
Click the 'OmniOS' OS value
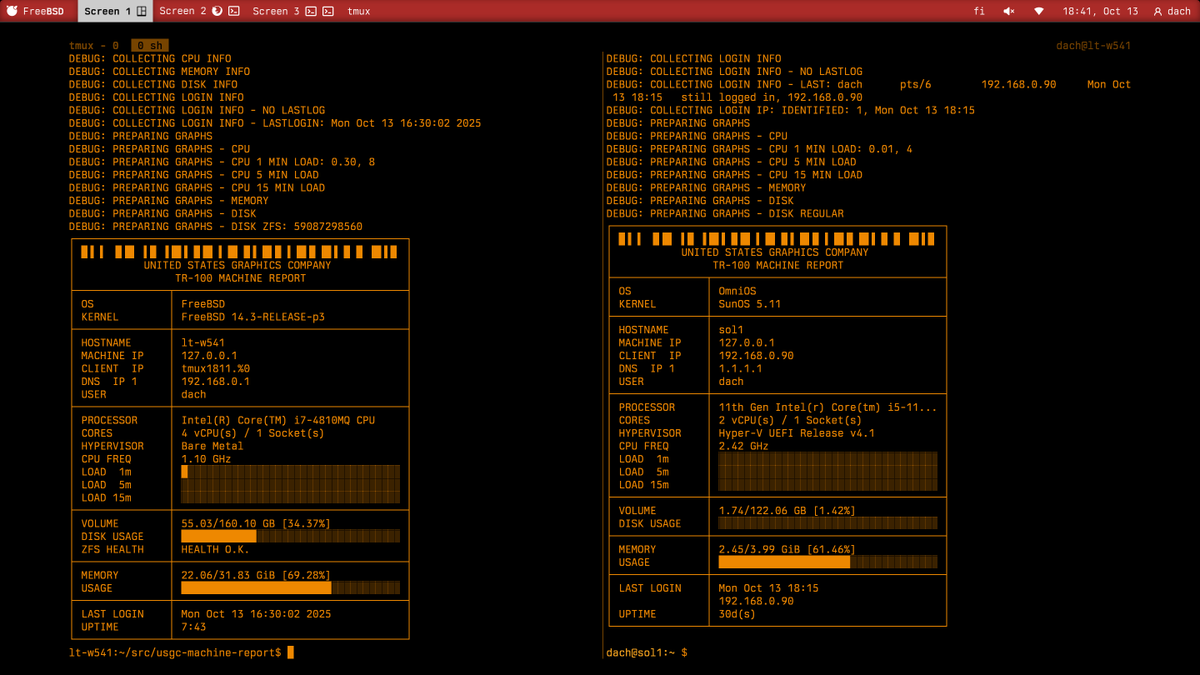coord(738,291)
